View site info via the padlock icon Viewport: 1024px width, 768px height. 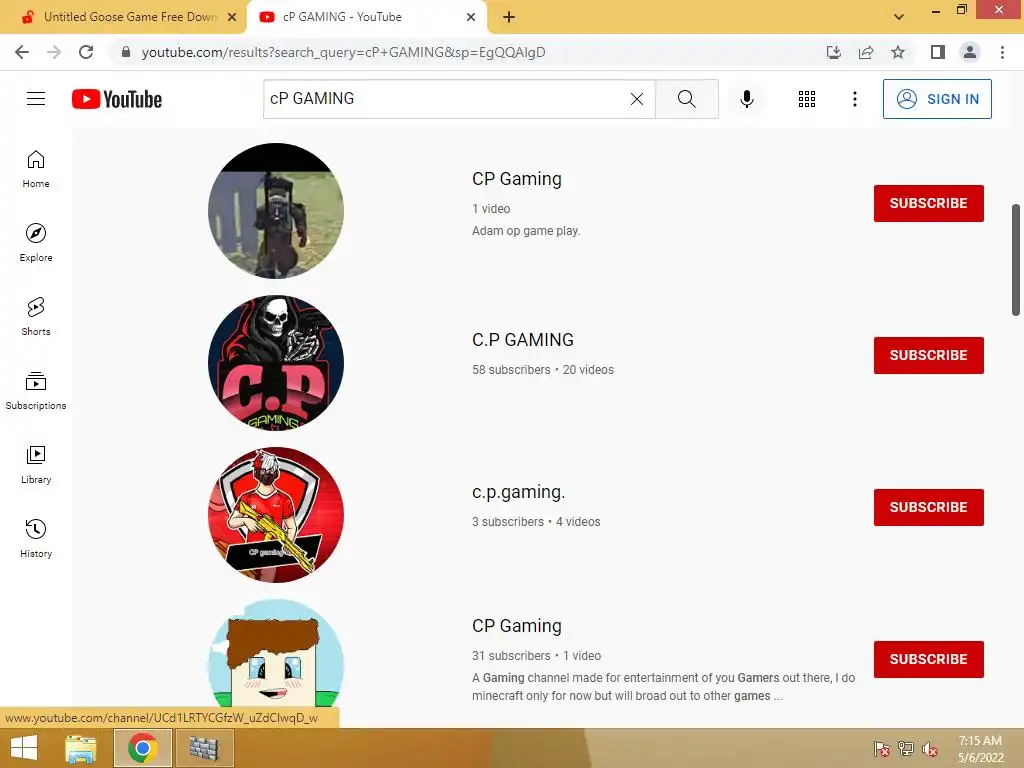coord(126,52)
